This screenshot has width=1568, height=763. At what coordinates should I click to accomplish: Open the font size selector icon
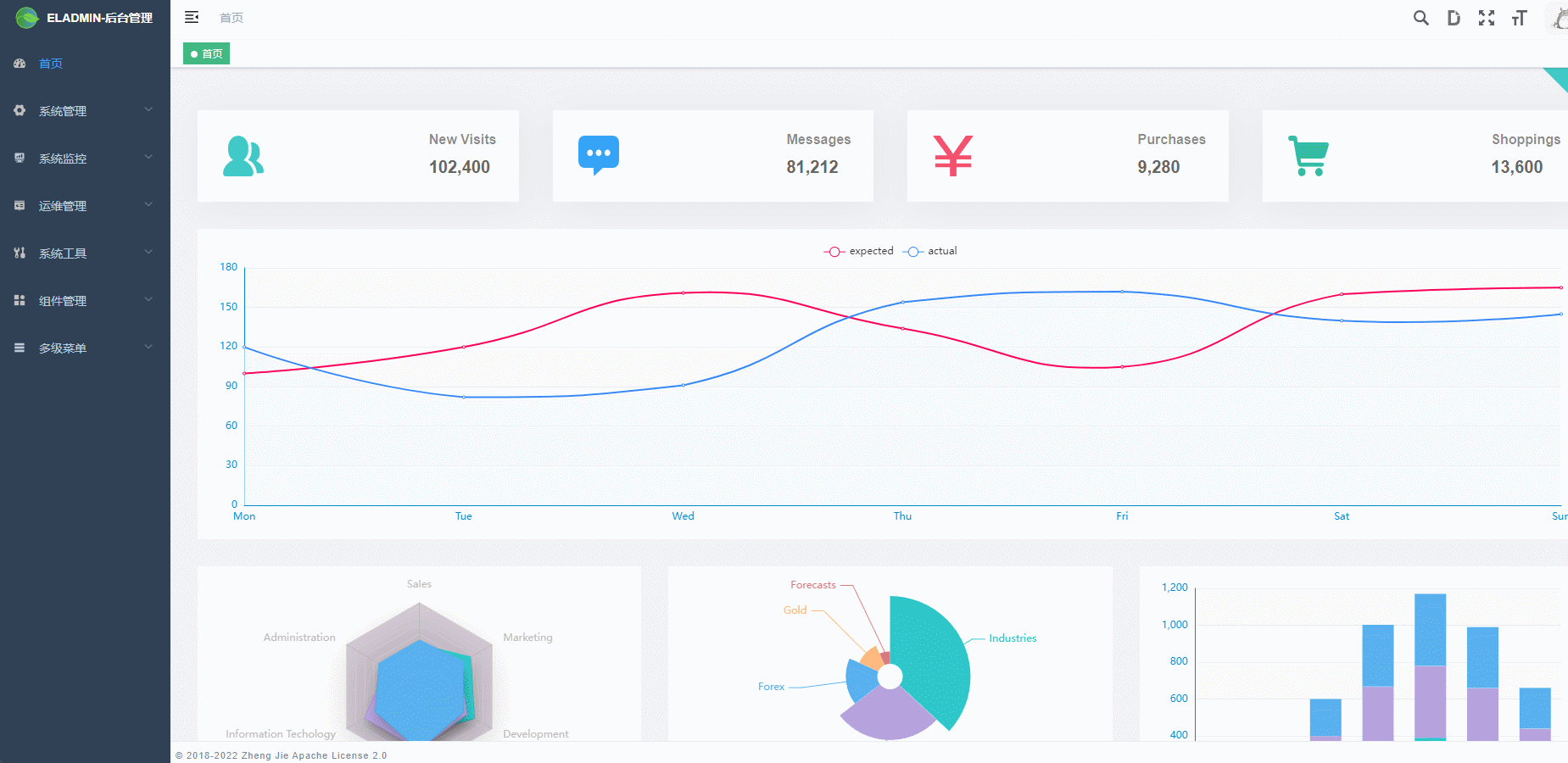pyautogui.click(x=1519, y=18)
